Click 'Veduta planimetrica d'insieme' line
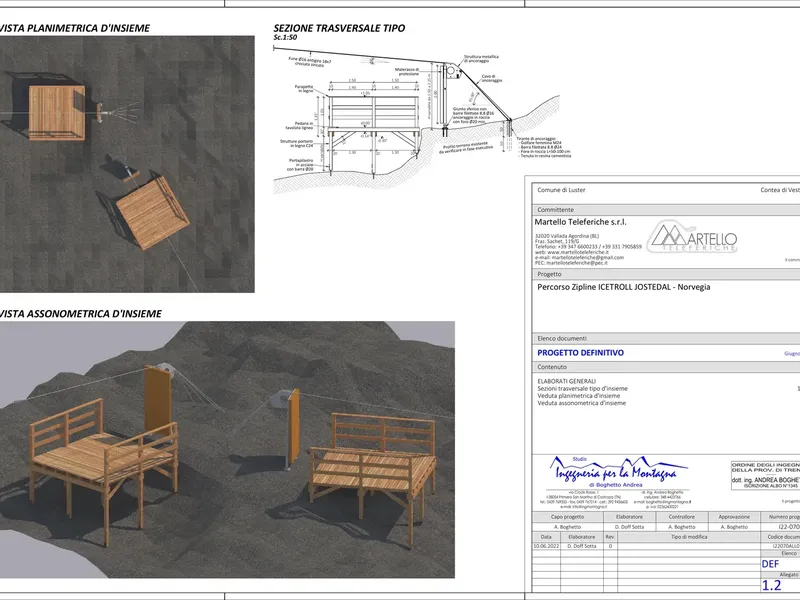 [579, 395]
